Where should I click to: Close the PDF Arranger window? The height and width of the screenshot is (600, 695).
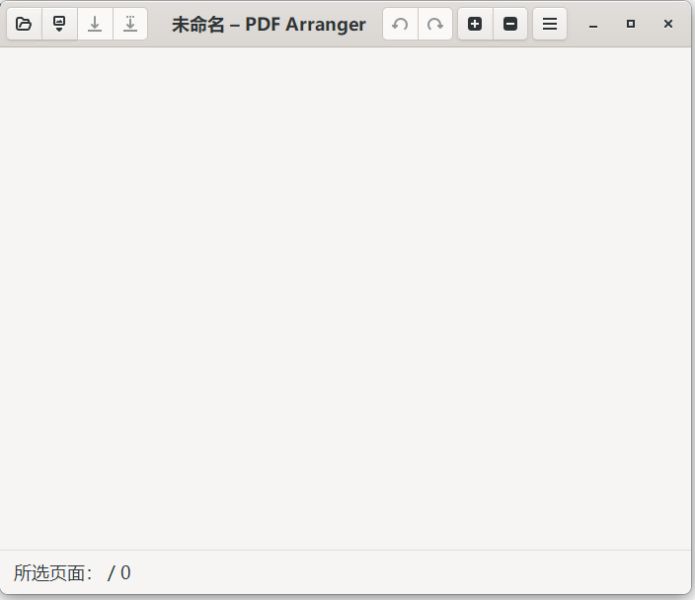click(x=668, y=24)
